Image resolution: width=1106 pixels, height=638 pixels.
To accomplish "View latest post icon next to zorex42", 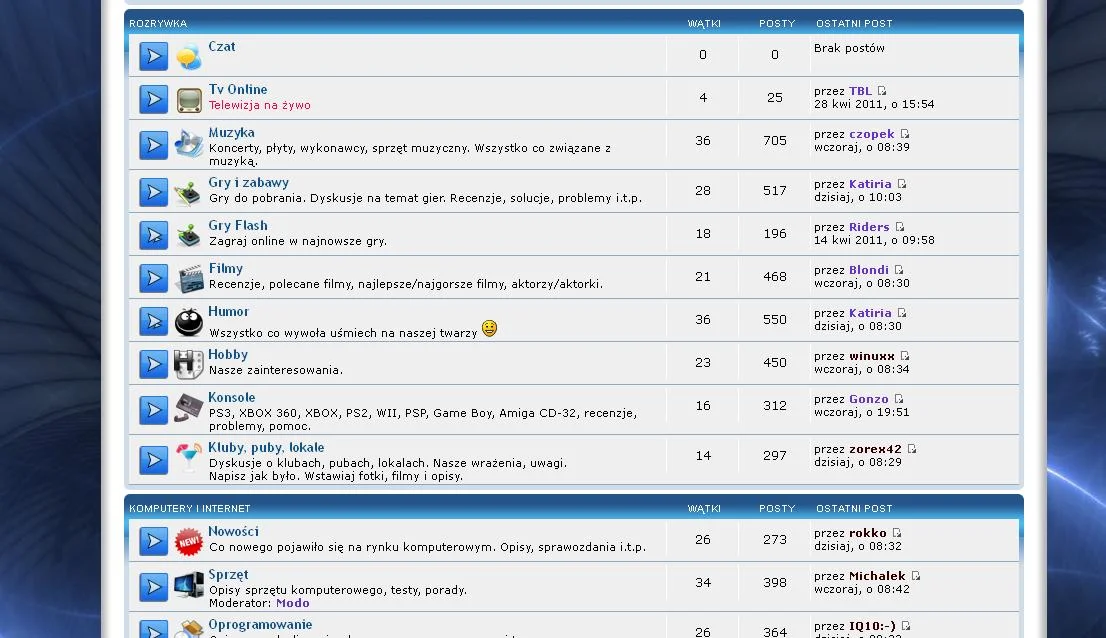I will [912, 449].
